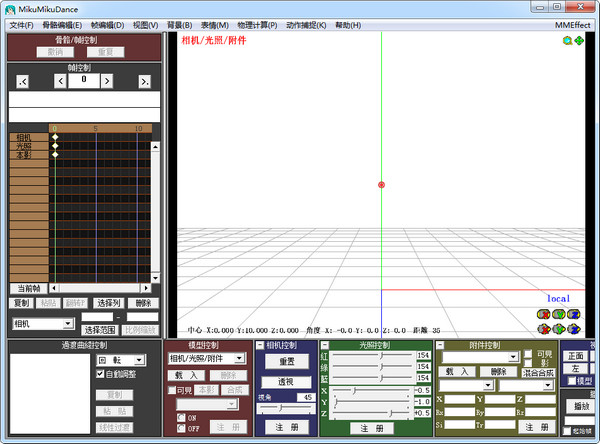Click the viewport zoom magnifier icon
This screenshot has height=444, width=600.
(x=567, y=40)
